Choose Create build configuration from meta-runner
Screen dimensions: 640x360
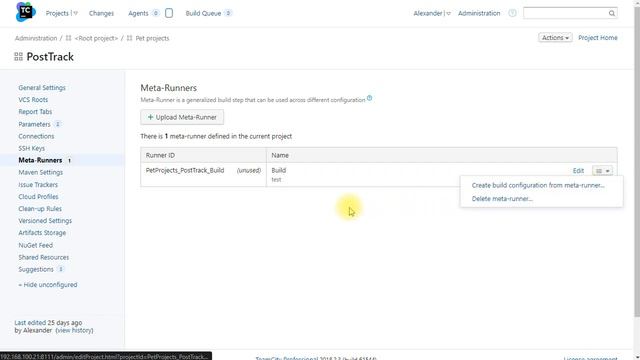pyautogui.click(x=538, y=185)
